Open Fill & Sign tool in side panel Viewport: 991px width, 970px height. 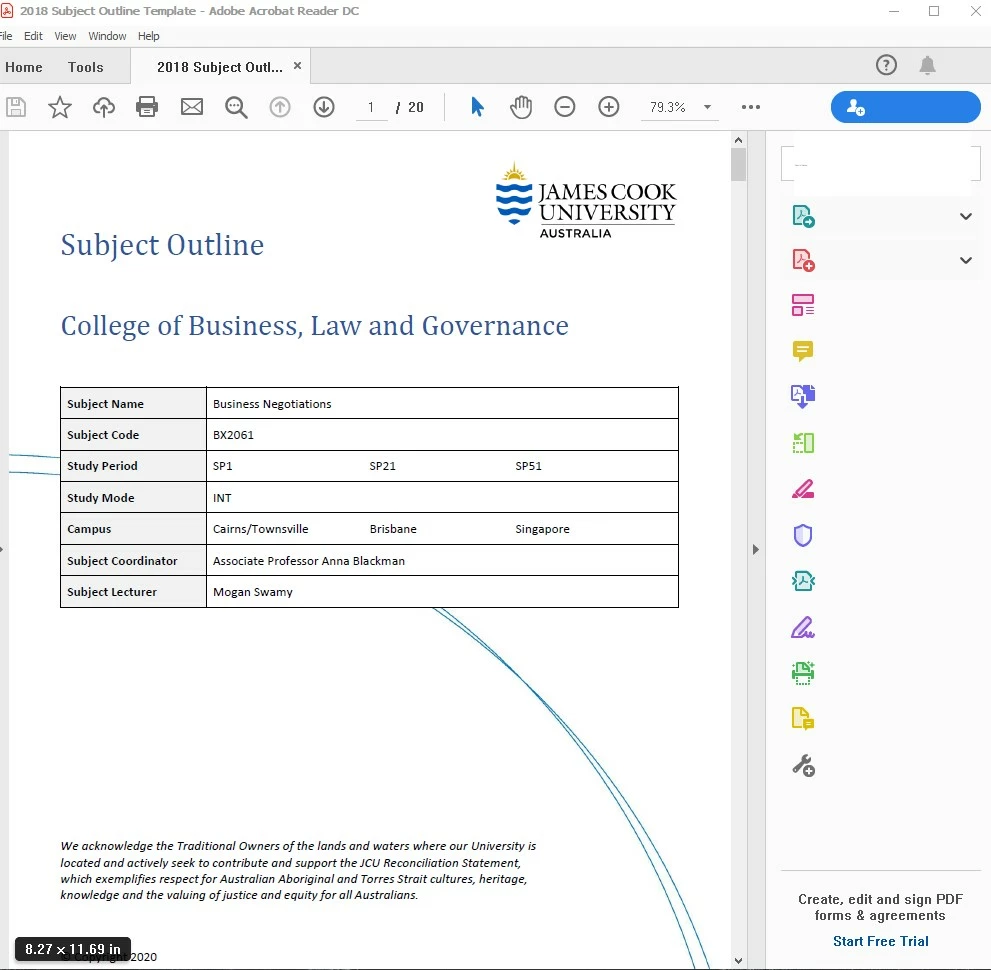(803, 627)
